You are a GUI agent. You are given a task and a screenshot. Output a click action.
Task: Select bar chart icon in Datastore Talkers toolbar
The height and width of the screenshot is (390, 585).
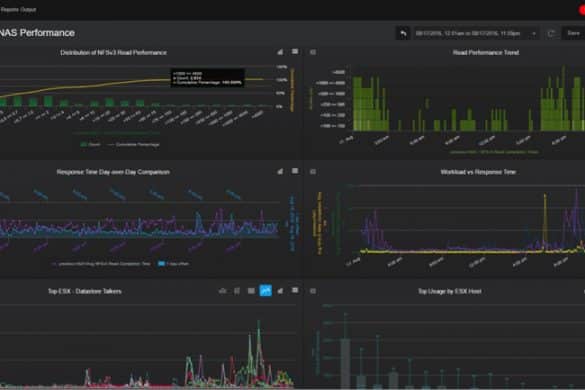(280, 291)
